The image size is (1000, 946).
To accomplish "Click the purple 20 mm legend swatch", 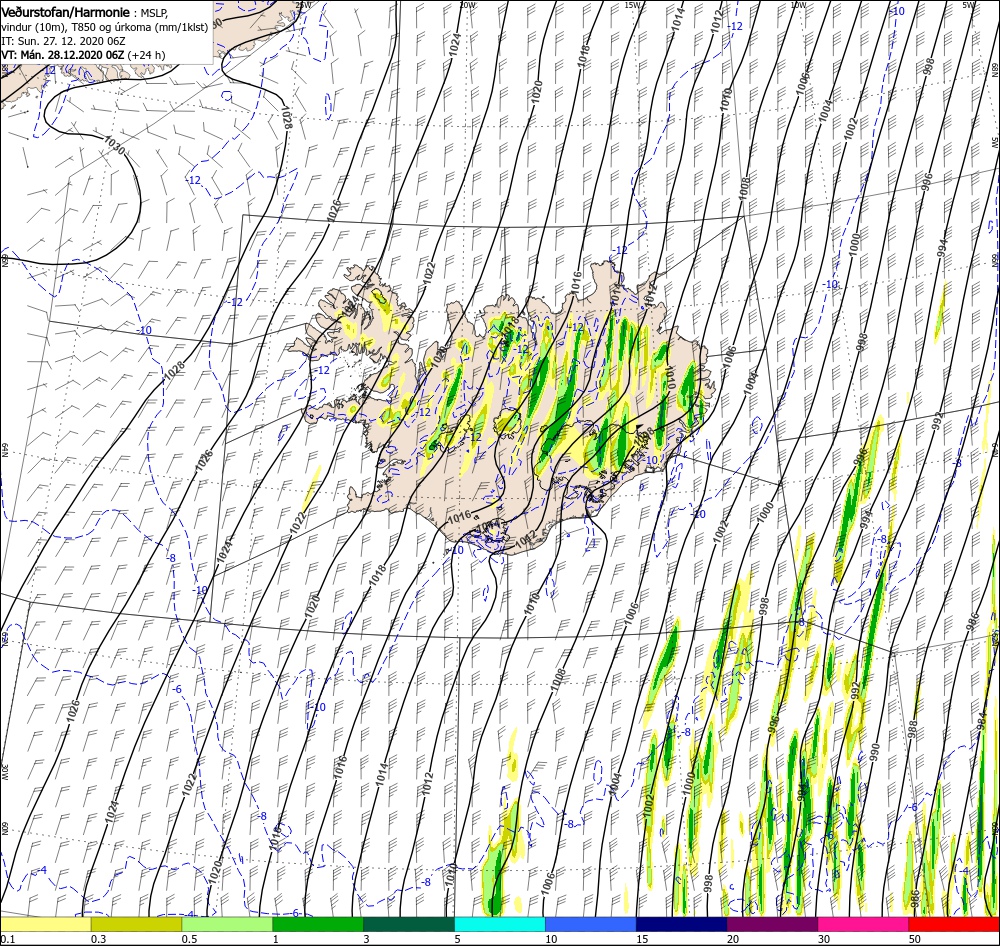I will [x=772, y=924].
